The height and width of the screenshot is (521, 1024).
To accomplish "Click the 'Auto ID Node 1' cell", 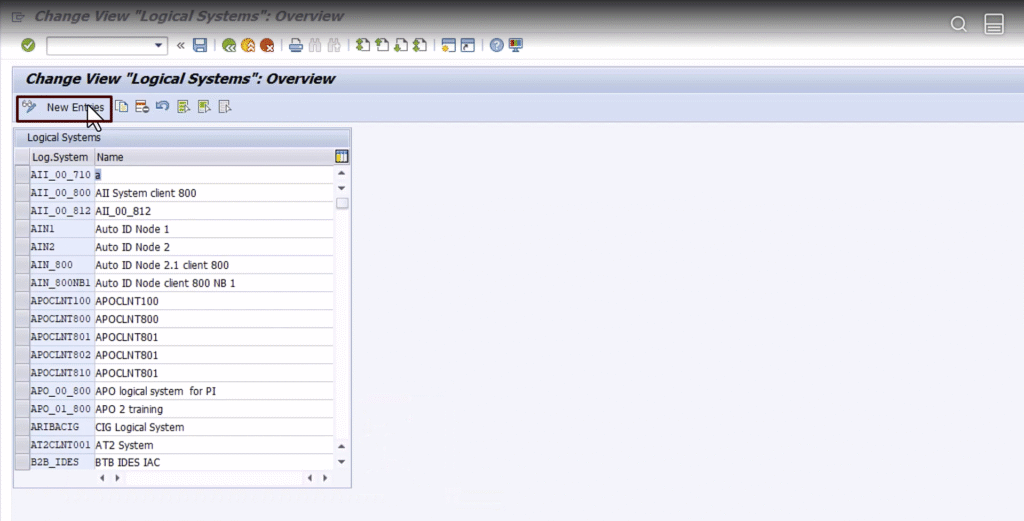I will (x=214, y=229).
